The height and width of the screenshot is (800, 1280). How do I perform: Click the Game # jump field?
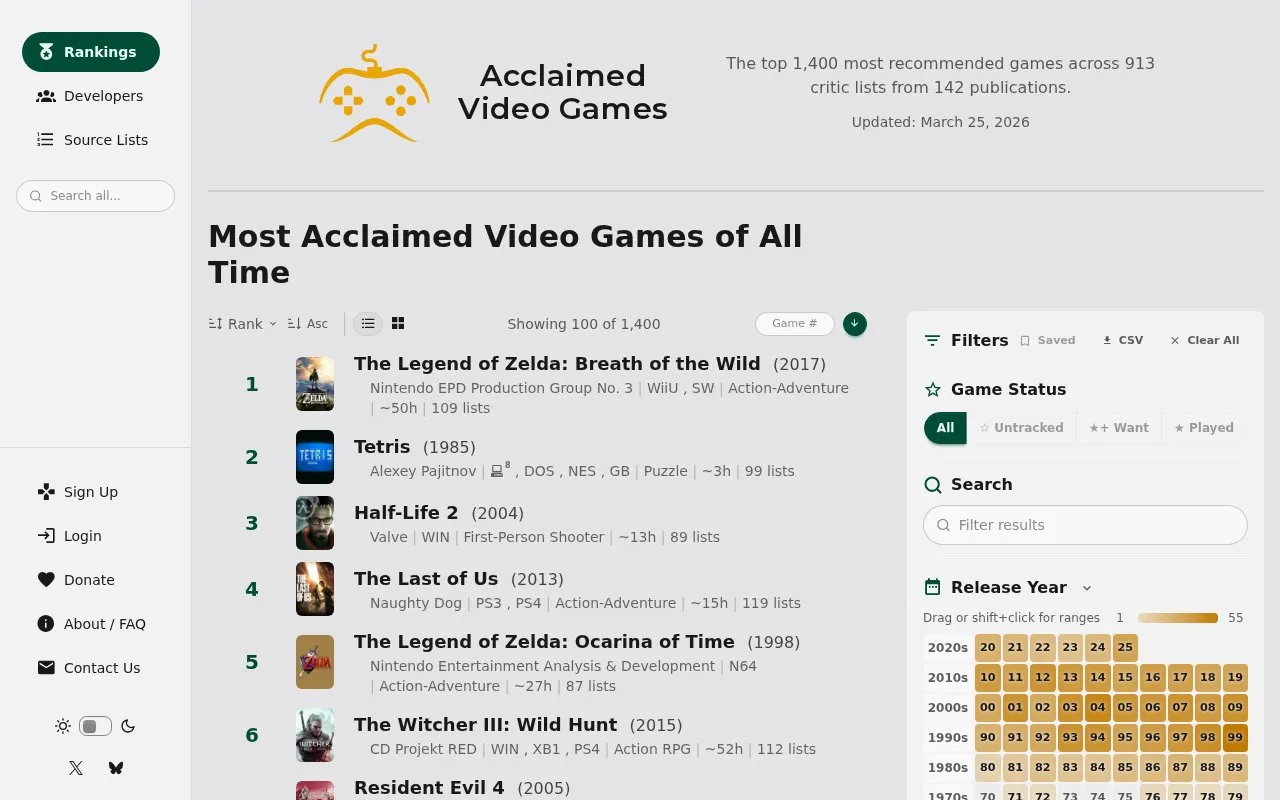coord(795,324)
